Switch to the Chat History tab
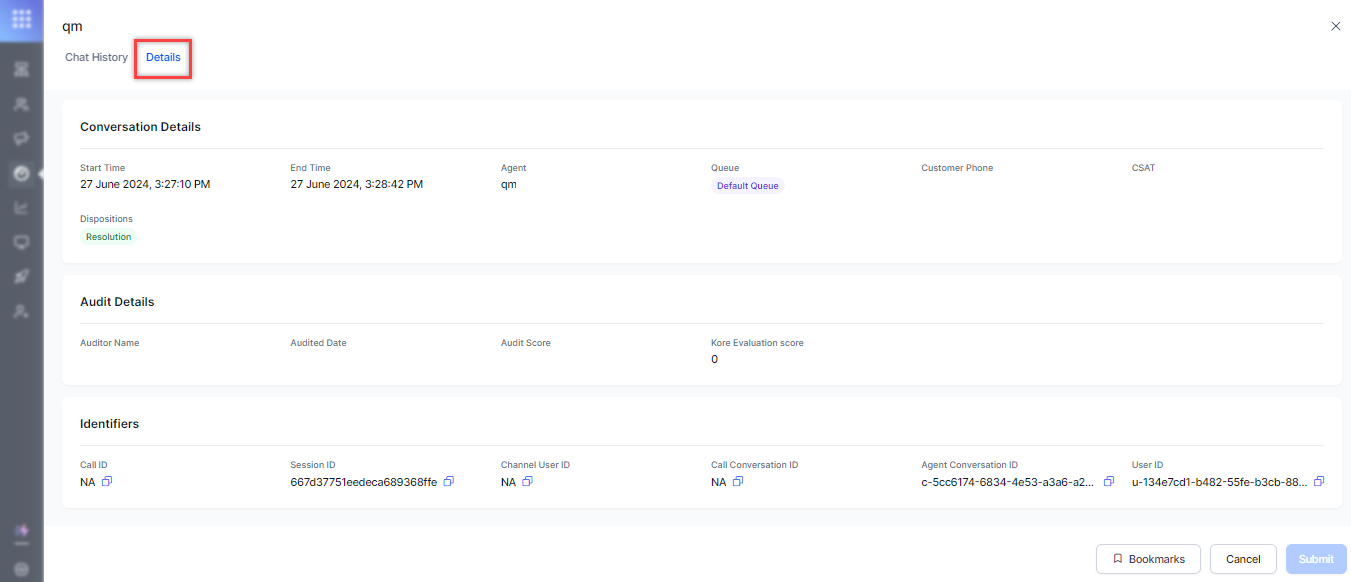Image resolution: width=1351 pixels, height=582 pixels. (96, 58)
